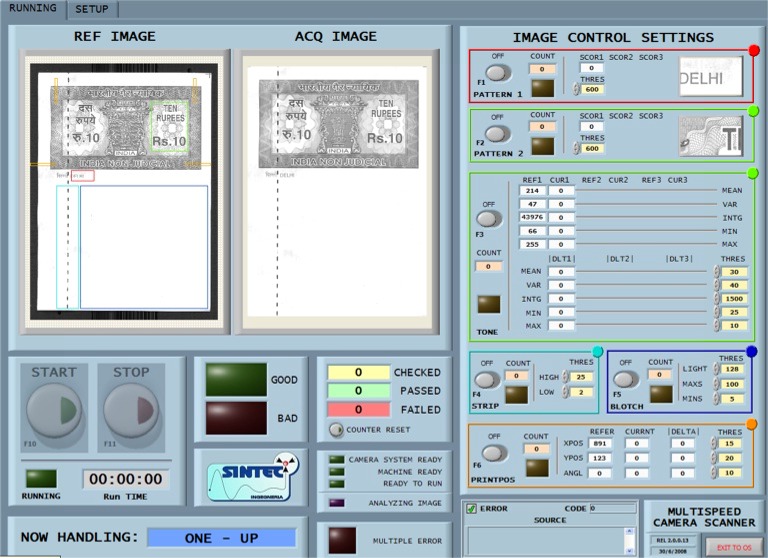768x558 pixels.
Task: Click the green dot on PATTERN 2 panel
Action: tap(753, 111)
